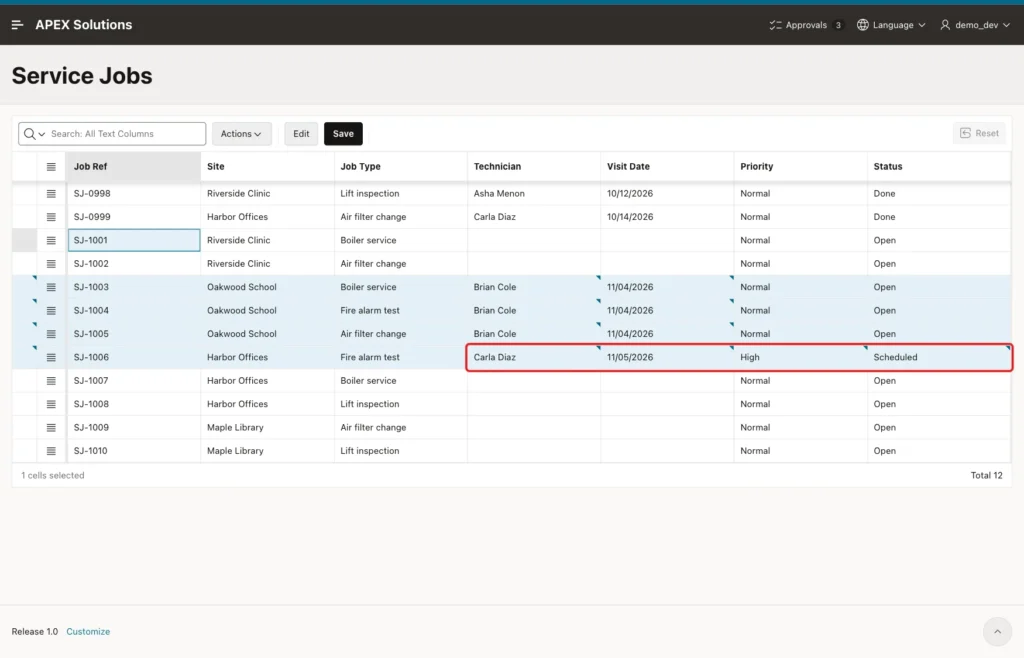Open the grid header actions menu icon
The image size is (1024, 658).
point(51,167)
